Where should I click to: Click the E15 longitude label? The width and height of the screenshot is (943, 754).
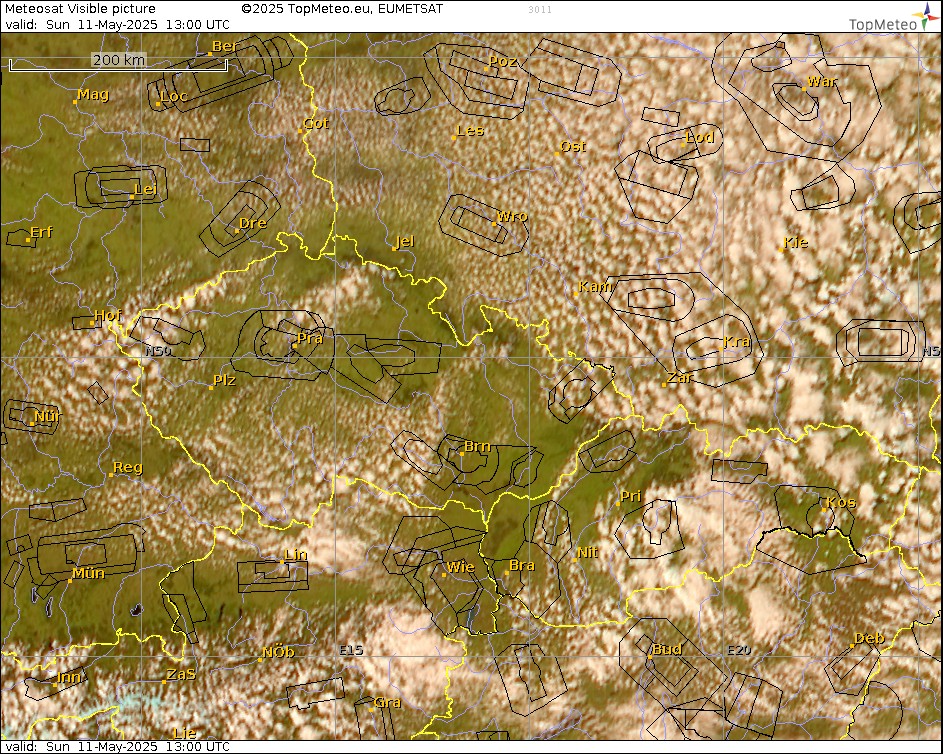tap(351, 650)
